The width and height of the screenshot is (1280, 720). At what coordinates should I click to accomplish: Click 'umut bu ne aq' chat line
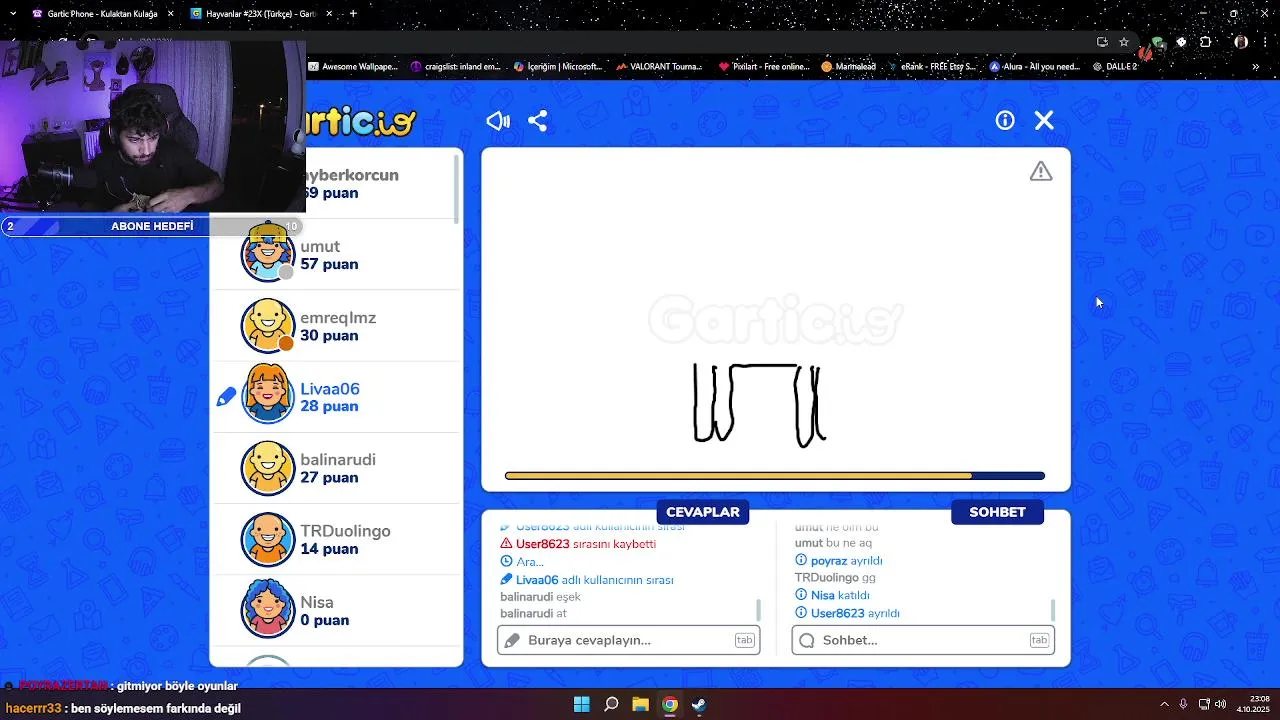[x=833, y=543]
